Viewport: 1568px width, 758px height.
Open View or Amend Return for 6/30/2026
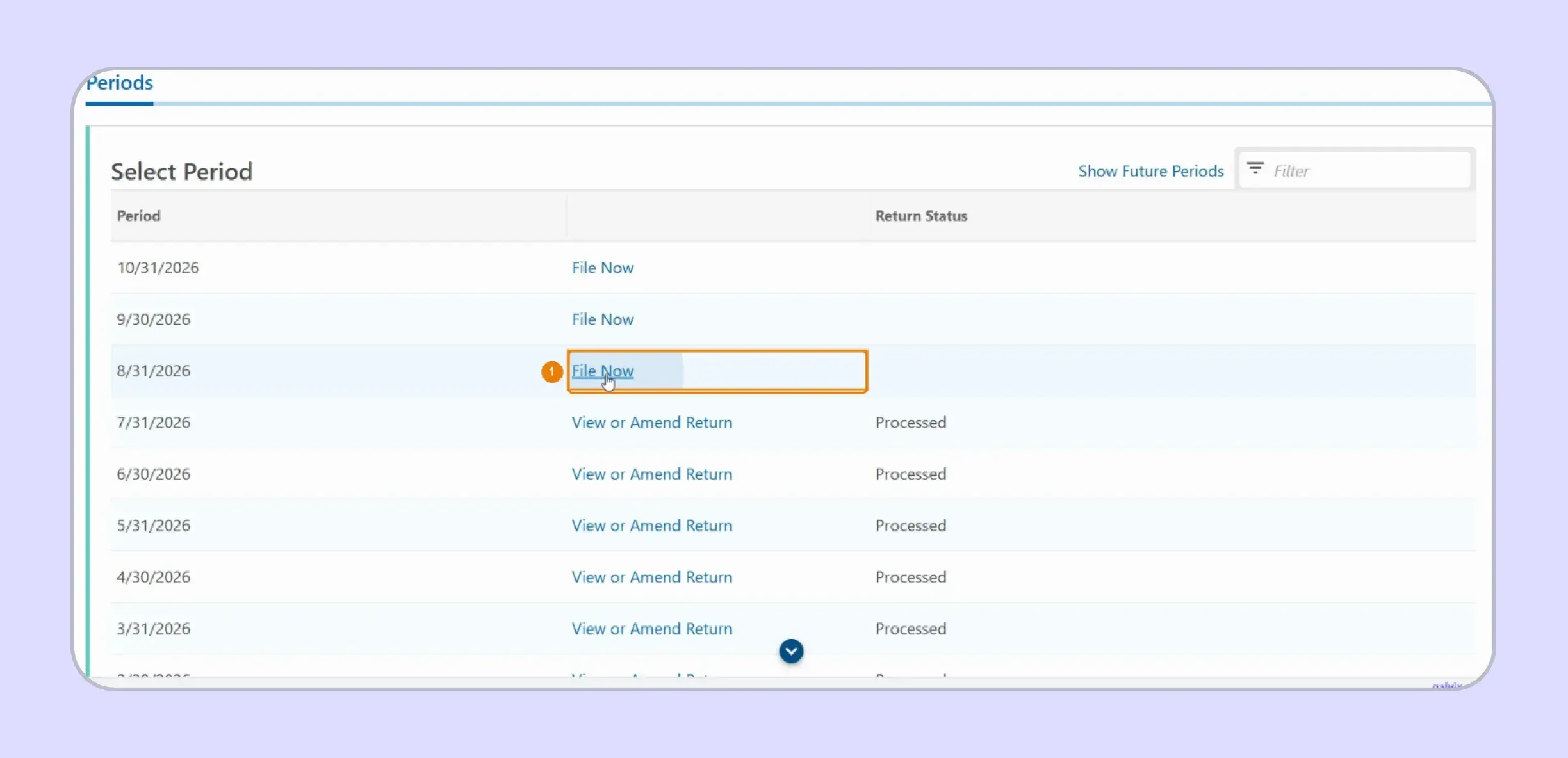pos(651,474)
